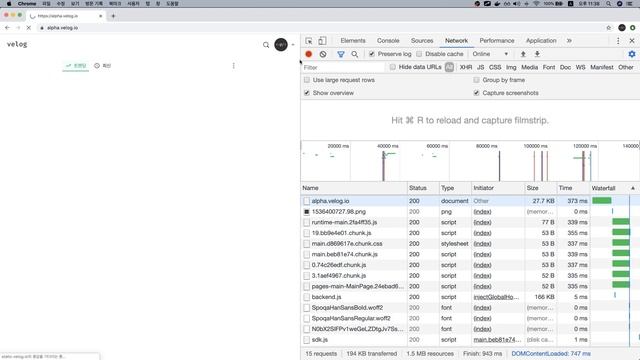Select the Network tab
The width and height of the screenshot is (640, 360).
456,41
